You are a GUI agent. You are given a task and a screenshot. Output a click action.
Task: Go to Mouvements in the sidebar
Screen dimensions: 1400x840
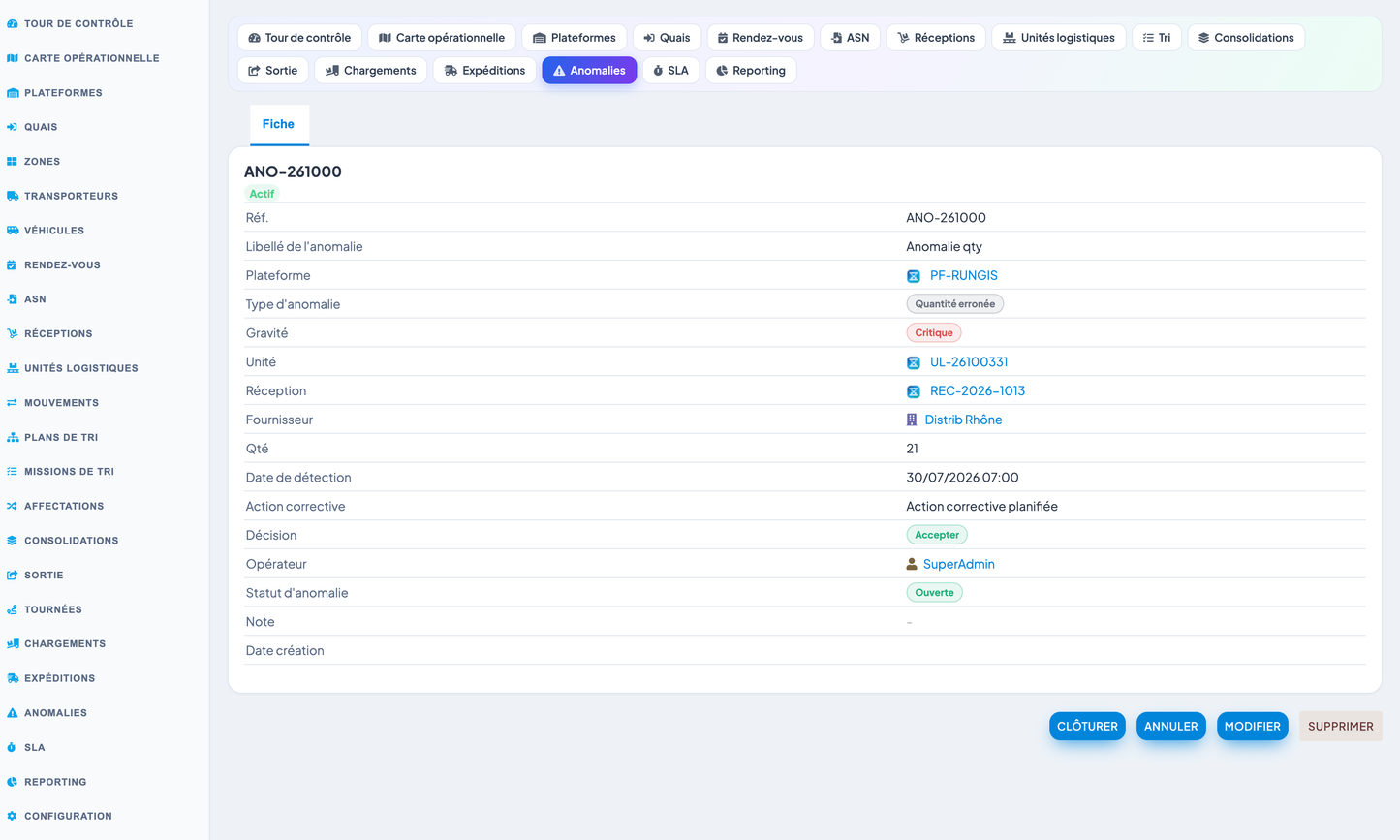(x=61, y=403)
